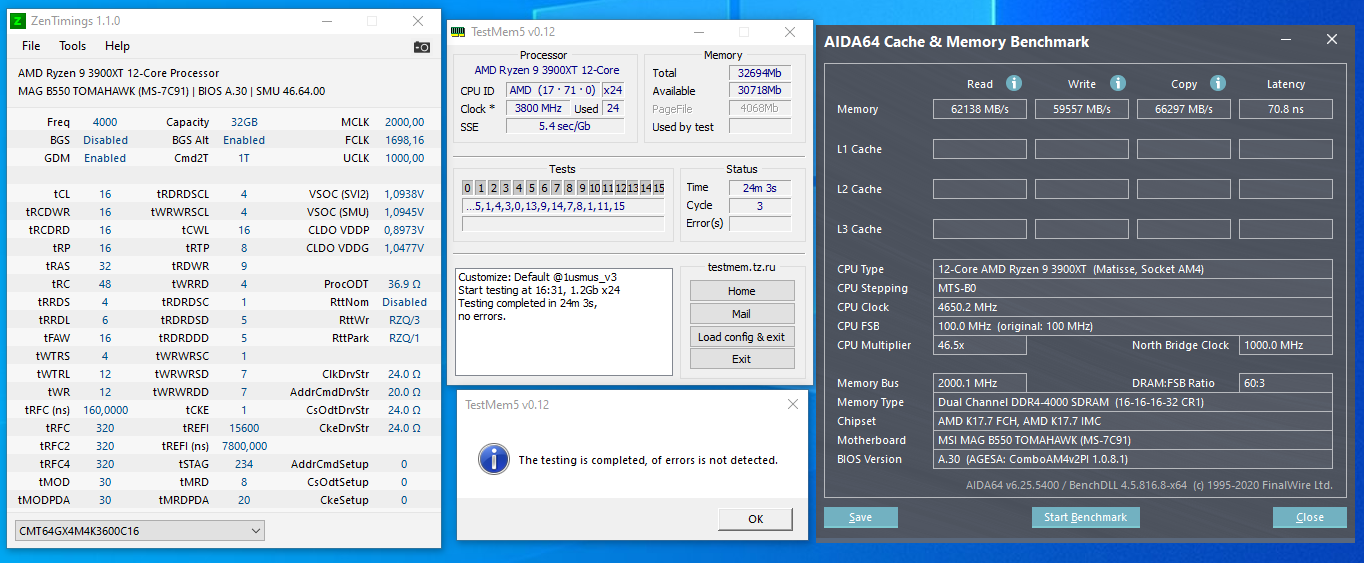1364x563 pixels.
Task: Click the RttWr value RZQ/3
Action: [405, 320]
